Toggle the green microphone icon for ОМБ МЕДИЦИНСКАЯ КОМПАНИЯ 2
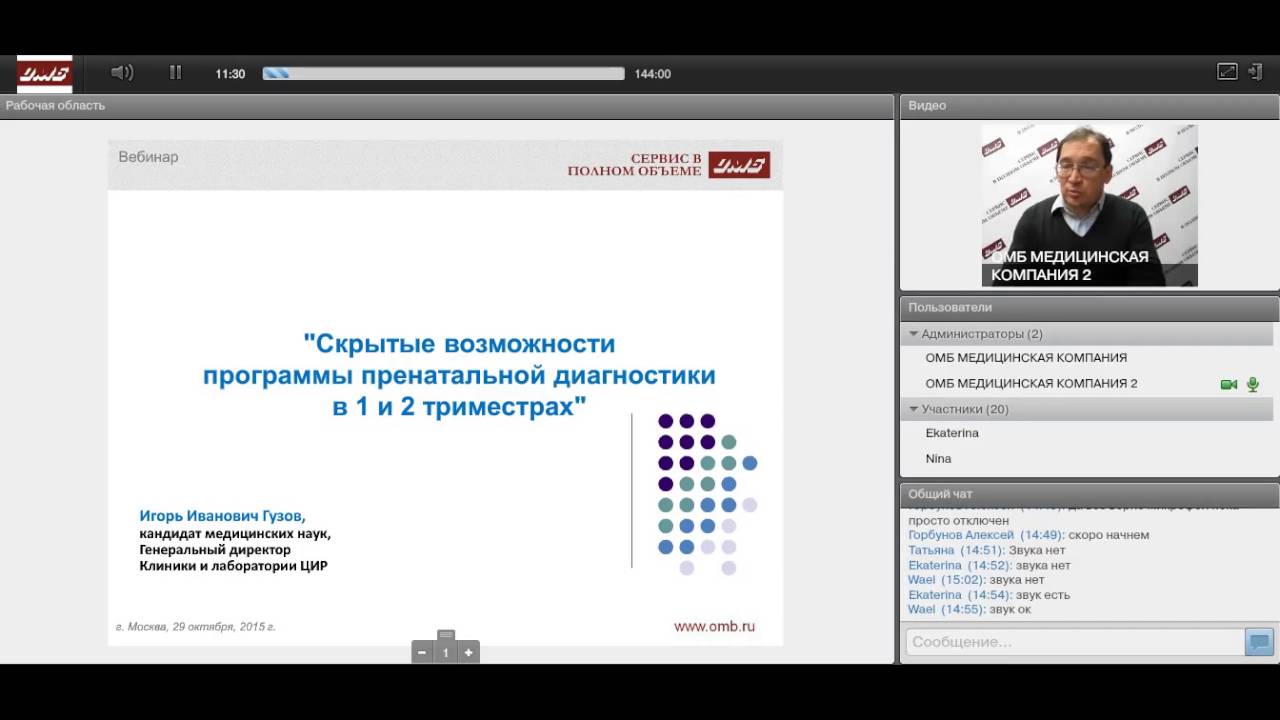1280x720 pixels. point(1252,384)
